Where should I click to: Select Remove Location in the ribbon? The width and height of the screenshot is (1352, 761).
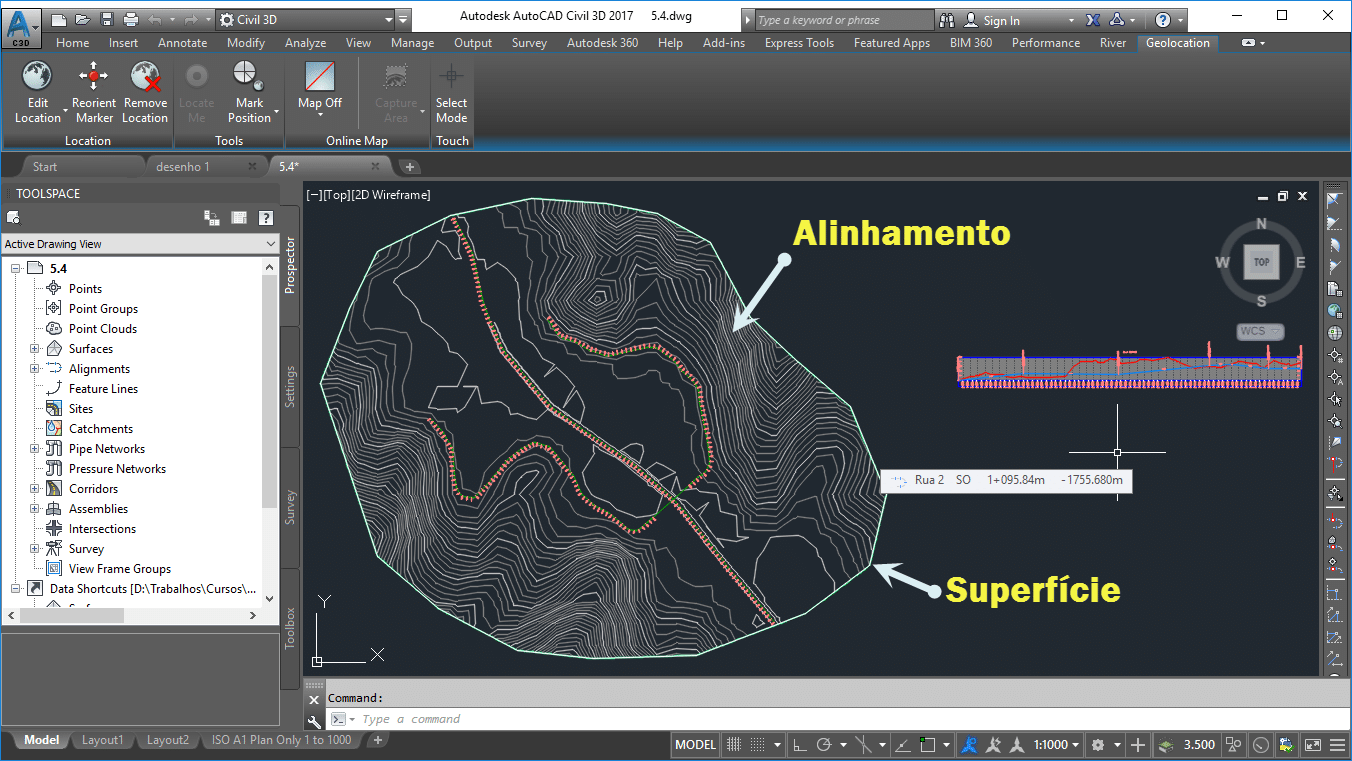coord(145,94)
